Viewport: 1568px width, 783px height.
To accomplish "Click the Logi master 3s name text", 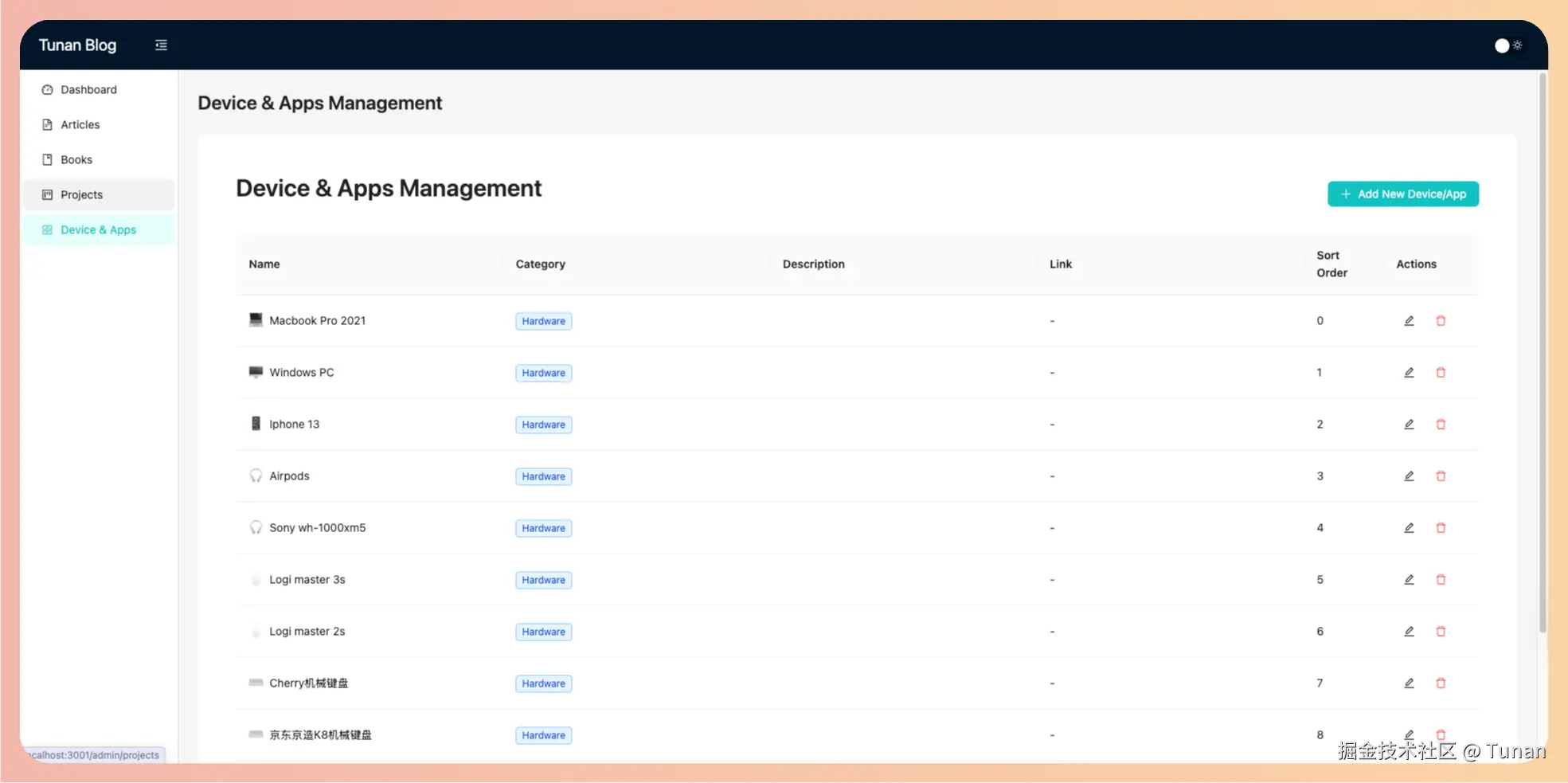I will tap(307, 580).
